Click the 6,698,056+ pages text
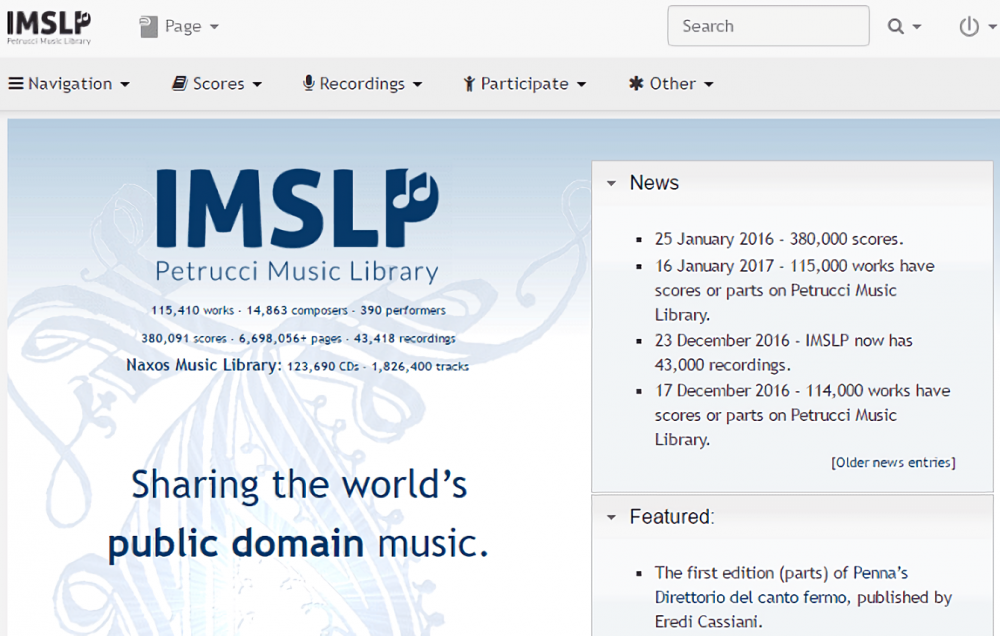This screenshot has height=636, width=1000. [x=290, y=338]
